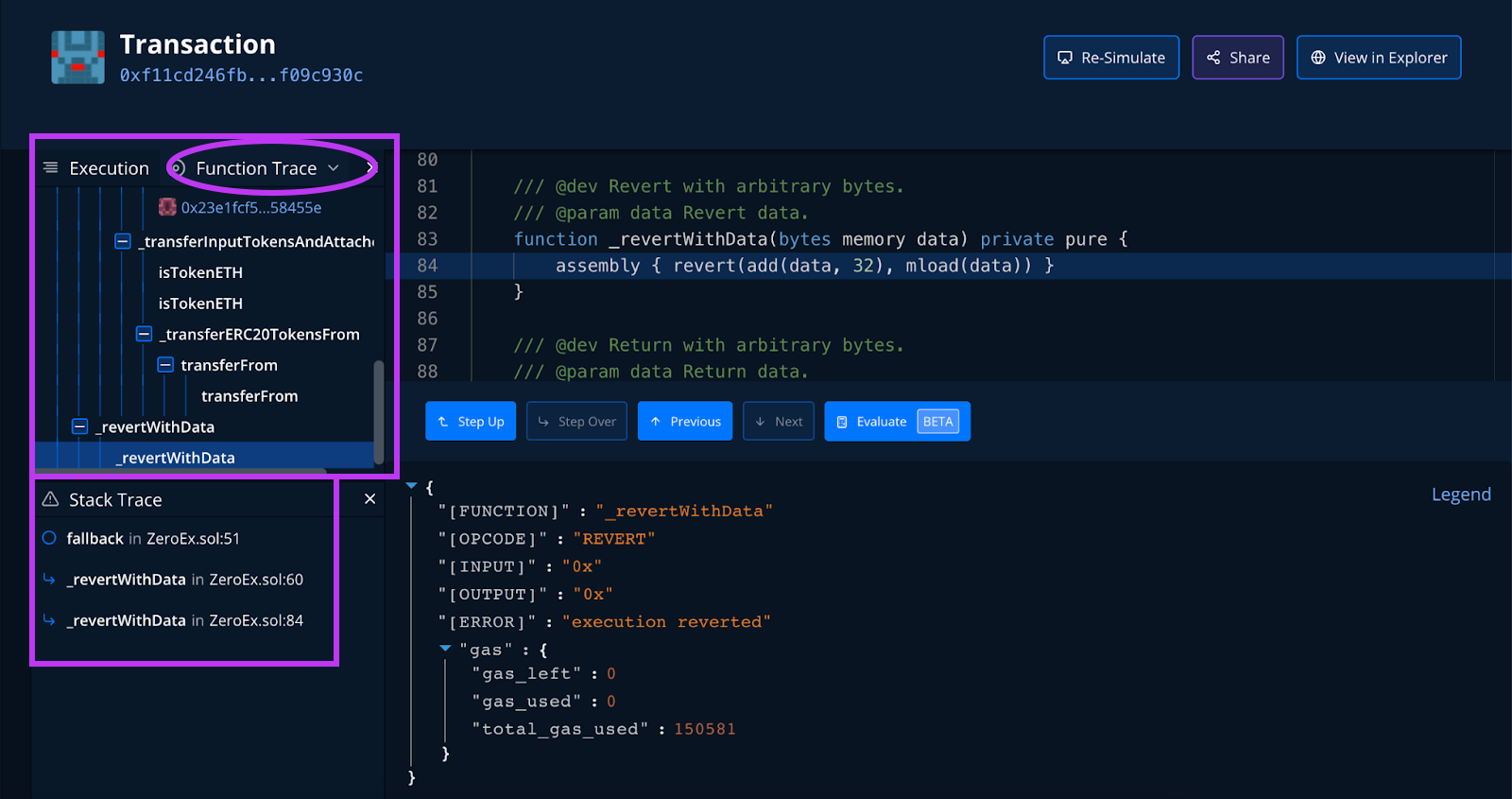Collapse the "gas" JSON object
The height and width of the screenshot is (799, 1512).
(x=445, y=649)
